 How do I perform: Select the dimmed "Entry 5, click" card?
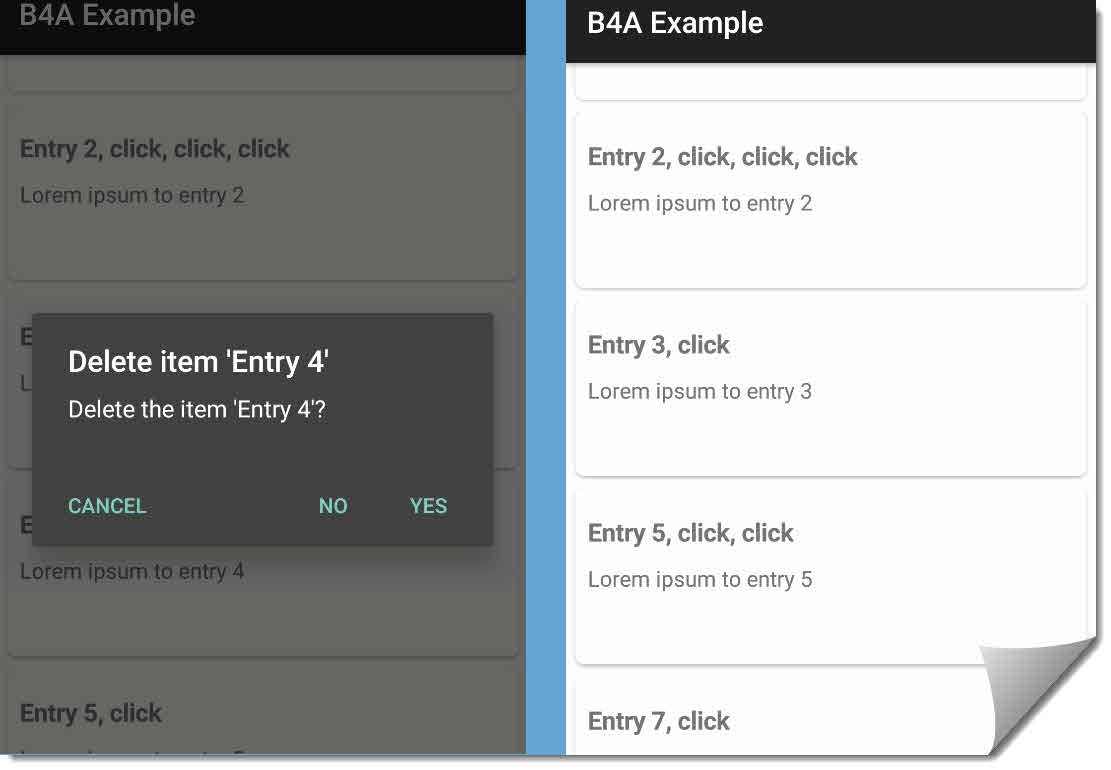91,714
